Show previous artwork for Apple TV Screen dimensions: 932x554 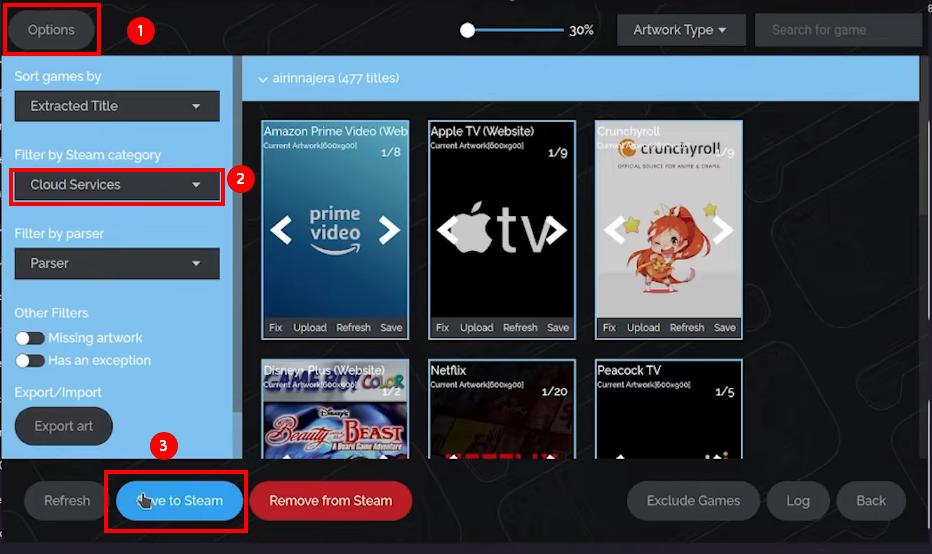[448, 230]
